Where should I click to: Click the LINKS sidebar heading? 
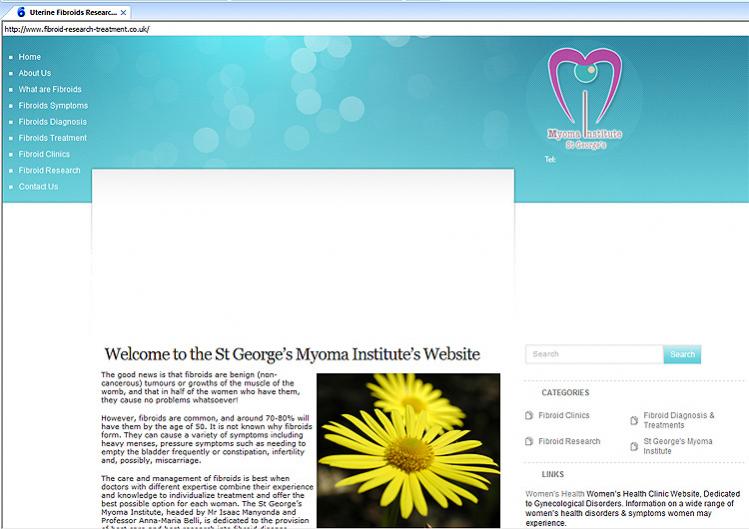553,474
